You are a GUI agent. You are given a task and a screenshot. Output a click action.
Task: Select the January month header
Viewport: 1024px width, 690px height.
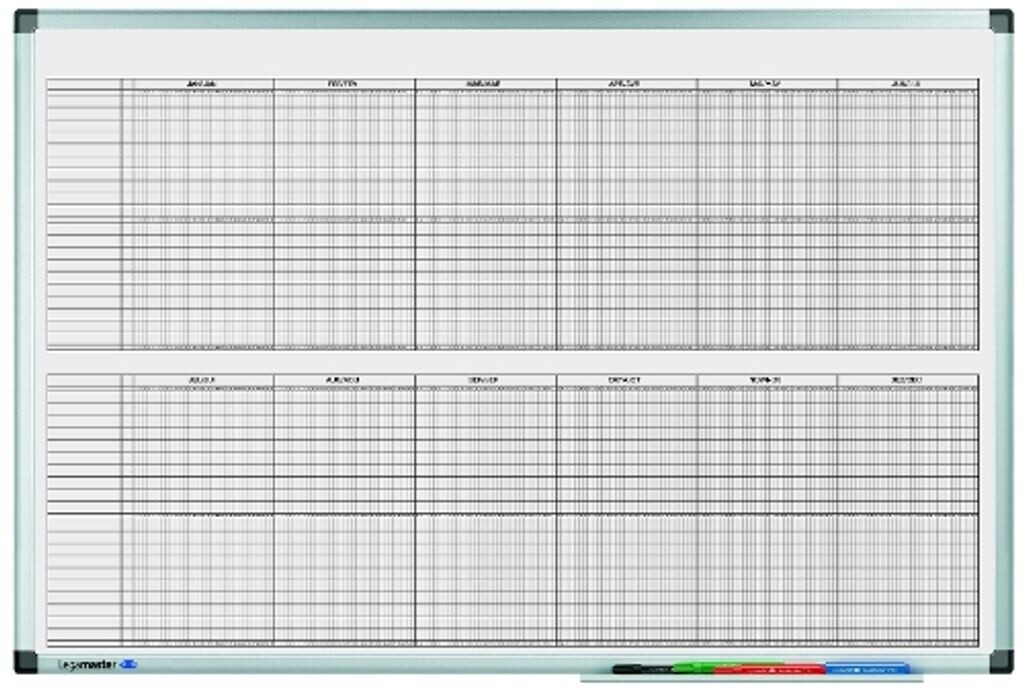(x=198, y=84)
